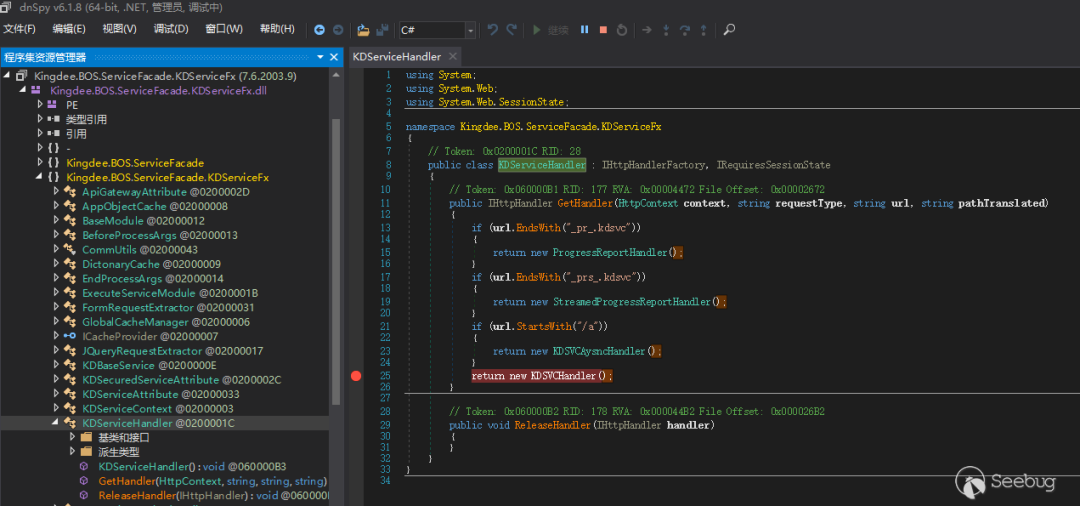Screen dimensions: 1080x506
Task: Click the restart debugging icon
Action: (x=622, y=30)
